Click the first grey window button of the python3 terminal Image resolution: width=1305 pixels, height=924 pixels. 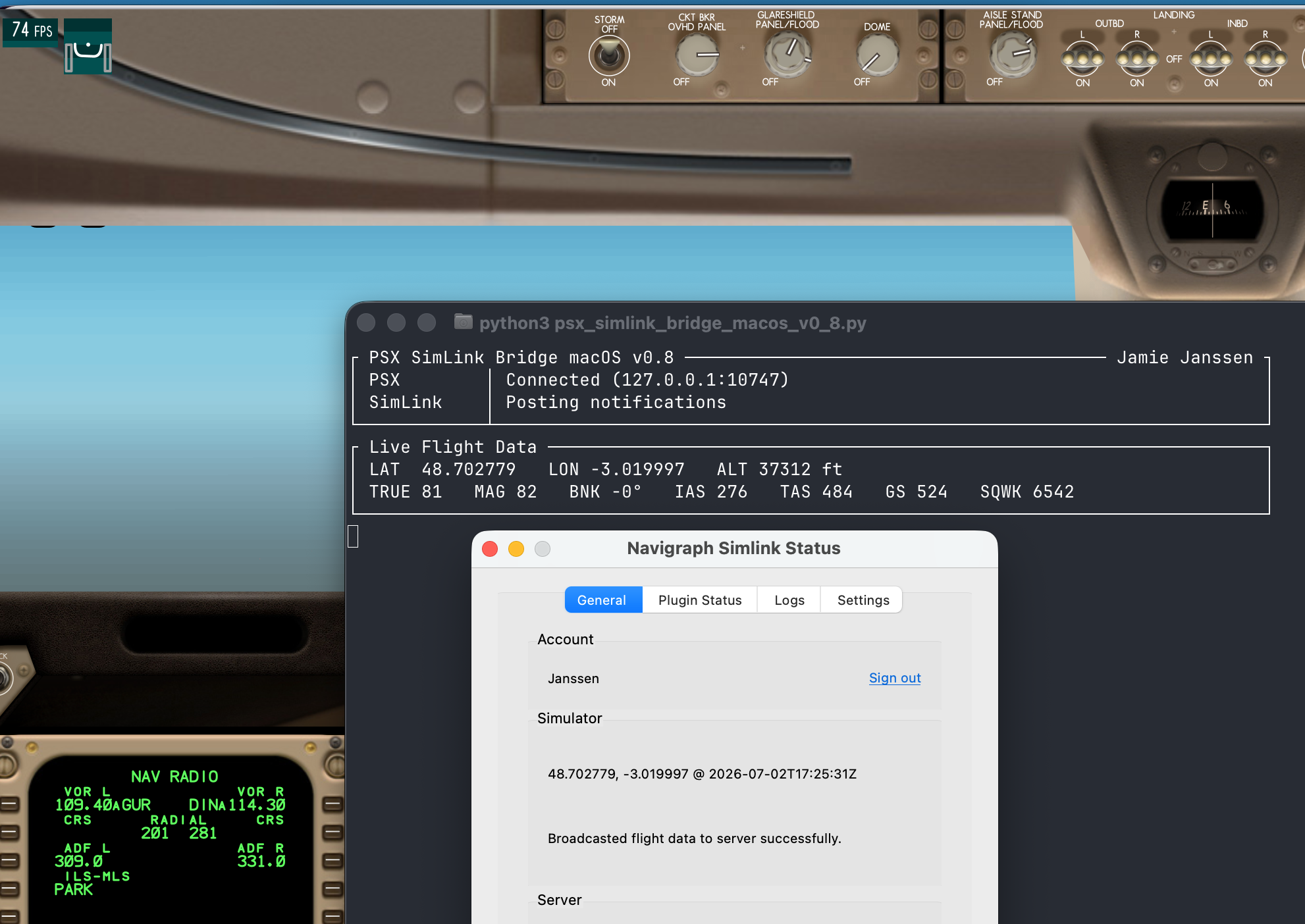point(366,322)
